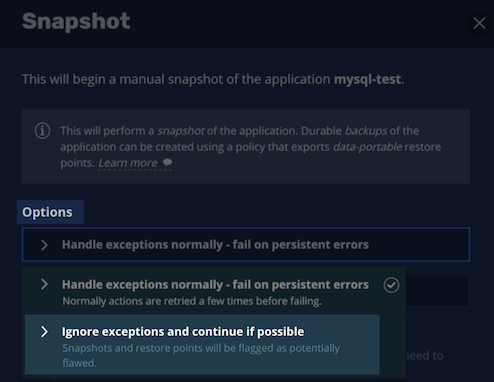Close the Snapshot dialog with the X
494x382 pixels.
pyautogui.click(x=479, y=23)
